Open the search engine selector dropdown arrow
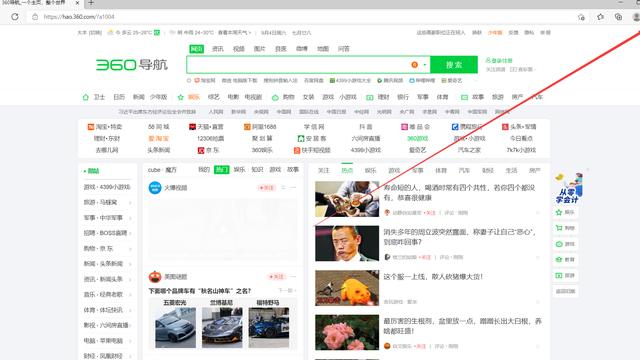The height and width of the screenshot is (360, 640). 425,64
